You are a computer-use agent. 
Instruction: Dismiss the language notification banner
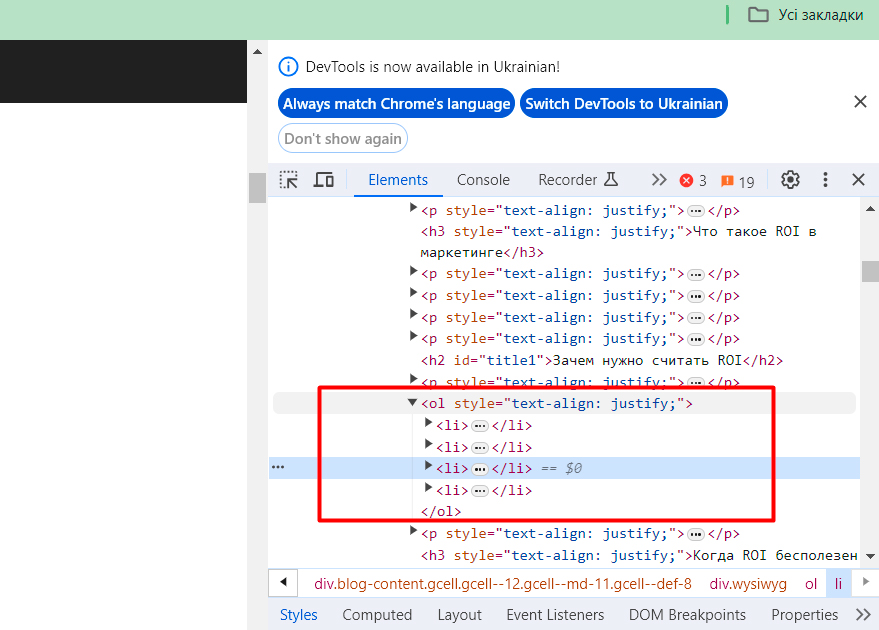pos(860,101)
